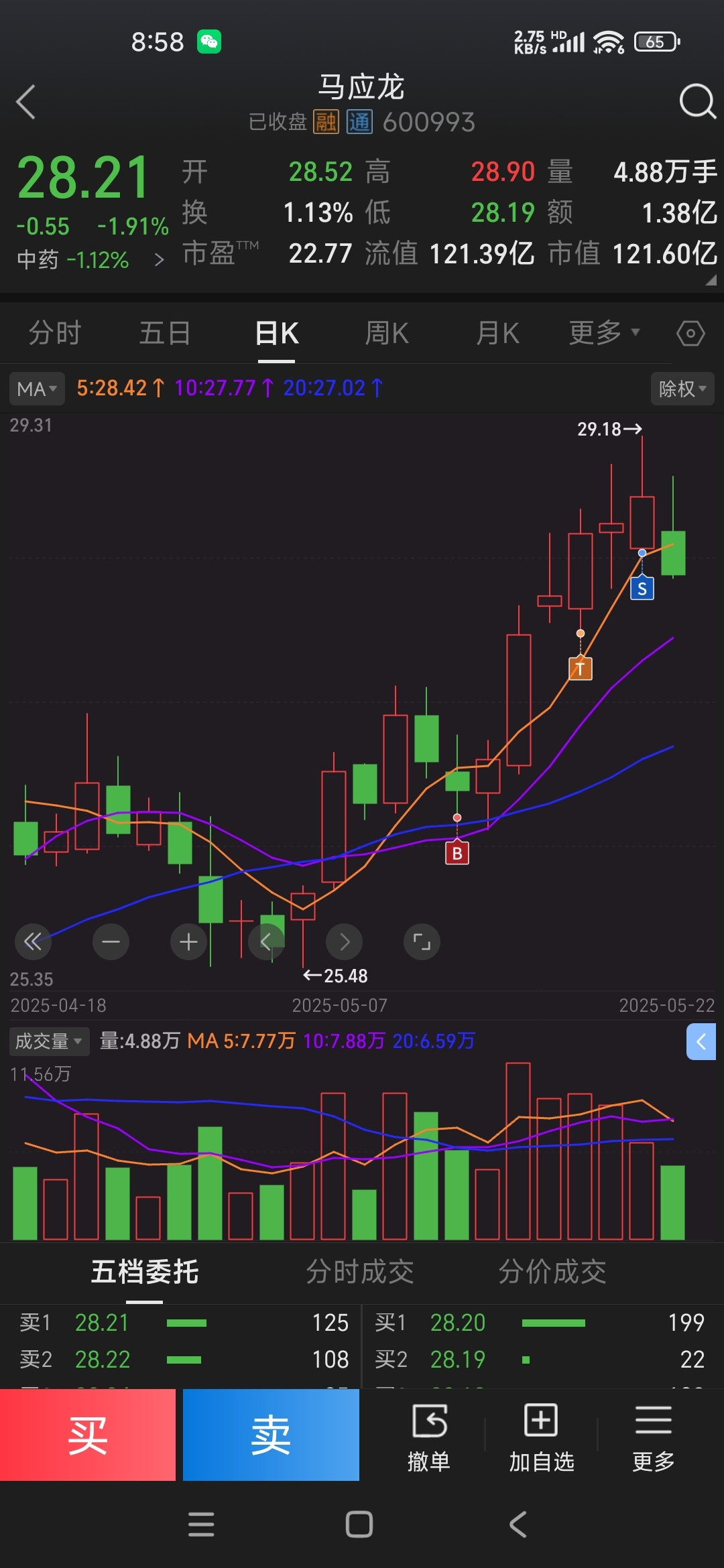Open 成交量 volume indicator dropdown

pos(49,1041)
